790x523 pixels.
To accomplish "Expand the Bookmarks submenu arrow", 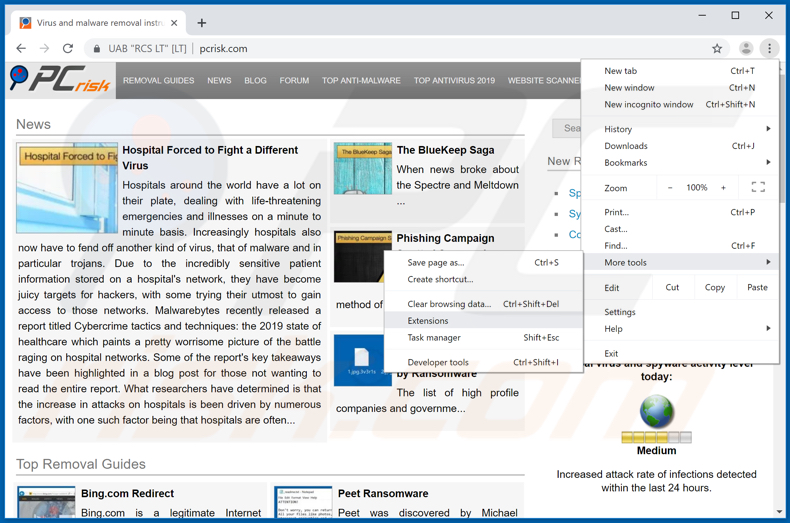I will tap(768, 162).
